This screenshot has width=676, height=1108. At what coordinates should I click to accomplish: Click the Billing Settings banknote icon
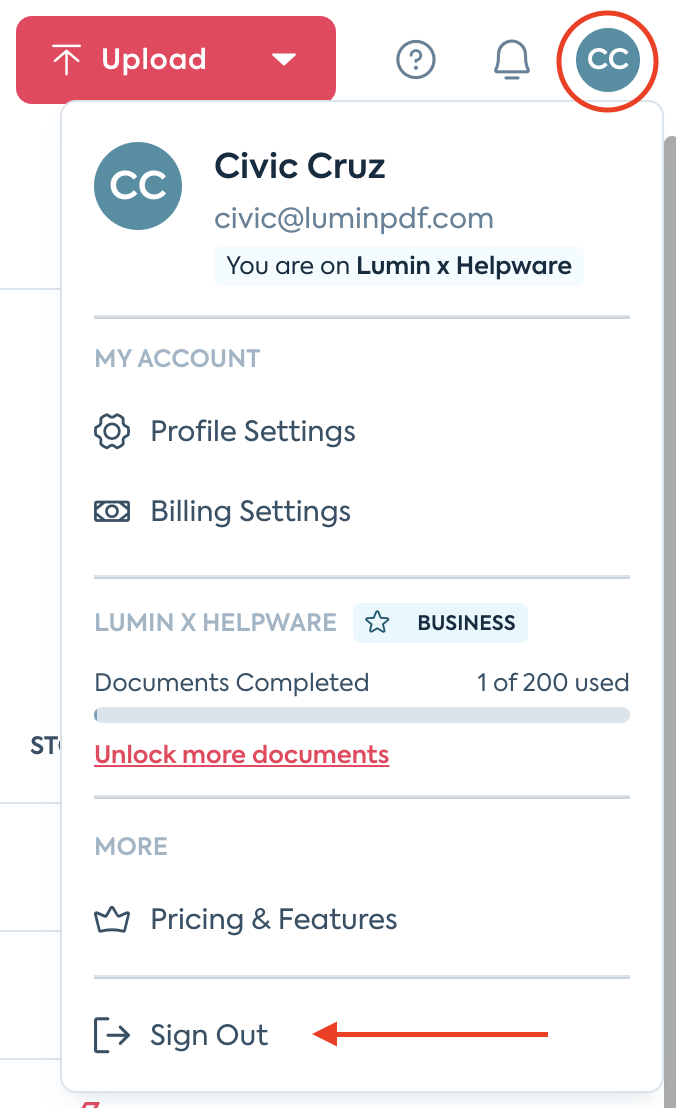point(112,511)
